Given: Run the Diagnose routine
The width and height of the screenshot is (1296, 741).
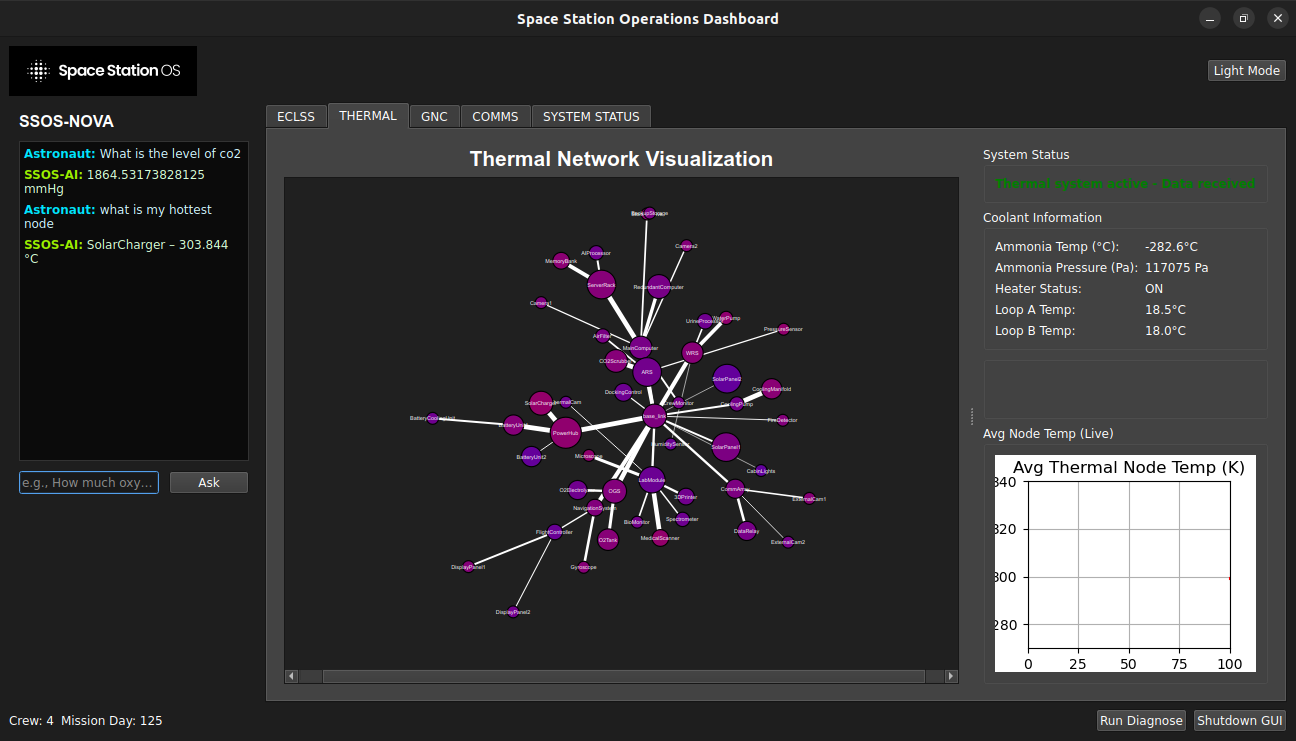Looking at the screenshot, I should 1141,720.
